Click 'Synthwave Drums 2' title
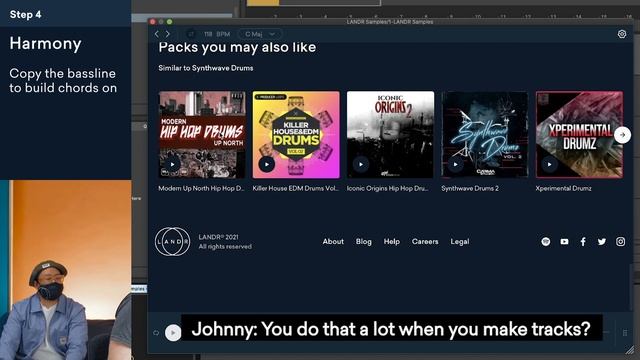 coord(470,188)
